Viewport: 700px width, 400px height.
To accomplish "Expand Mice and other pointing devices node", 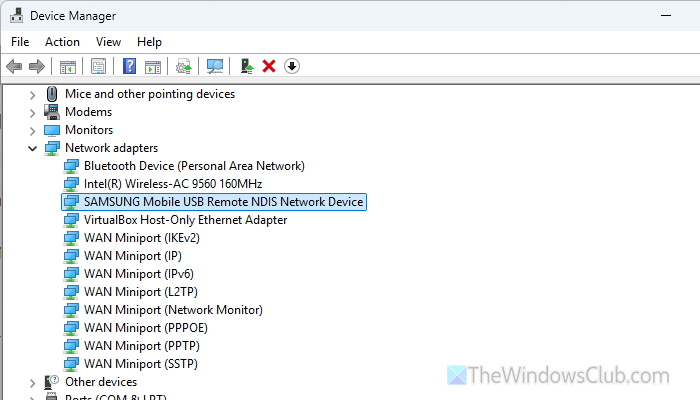I will point(32,95).
